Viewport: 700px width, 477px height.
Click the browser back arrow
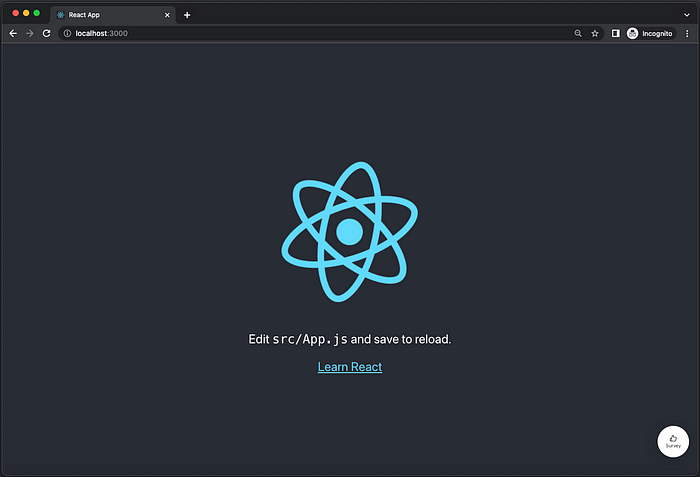click(x=13, y=33)
